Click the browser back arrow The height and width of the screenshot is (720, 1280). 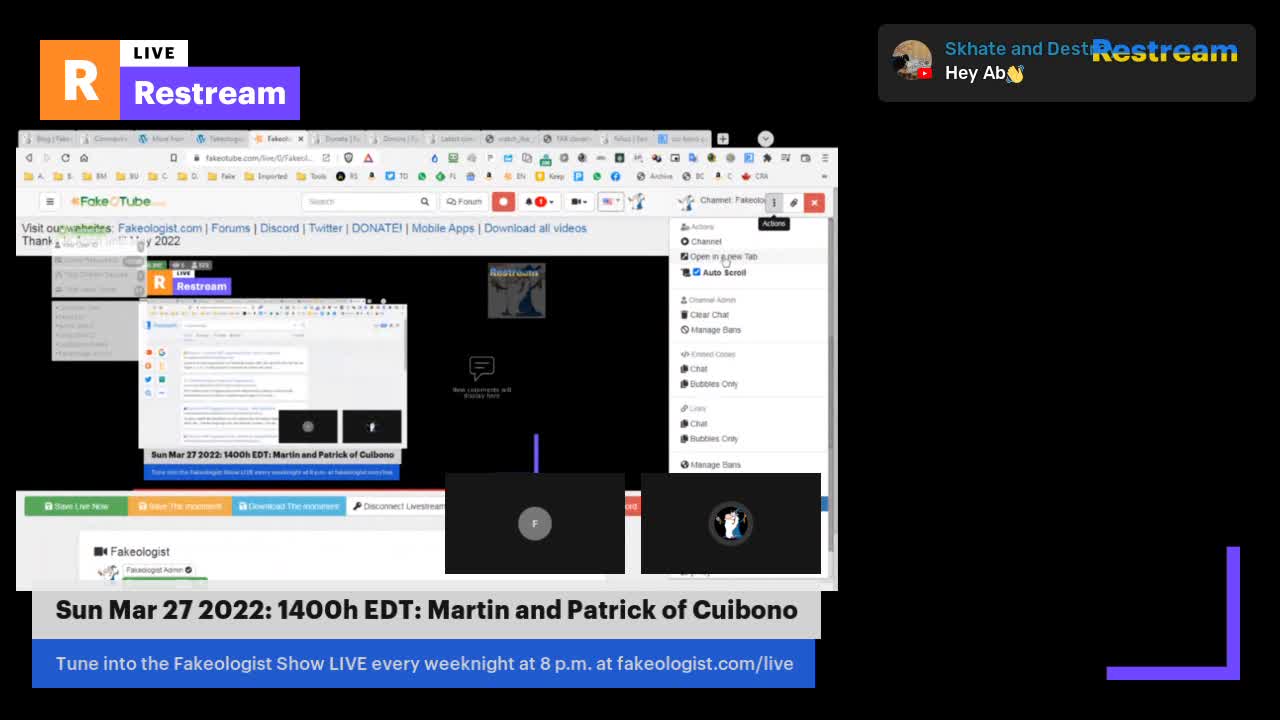(x=29, y=158)
